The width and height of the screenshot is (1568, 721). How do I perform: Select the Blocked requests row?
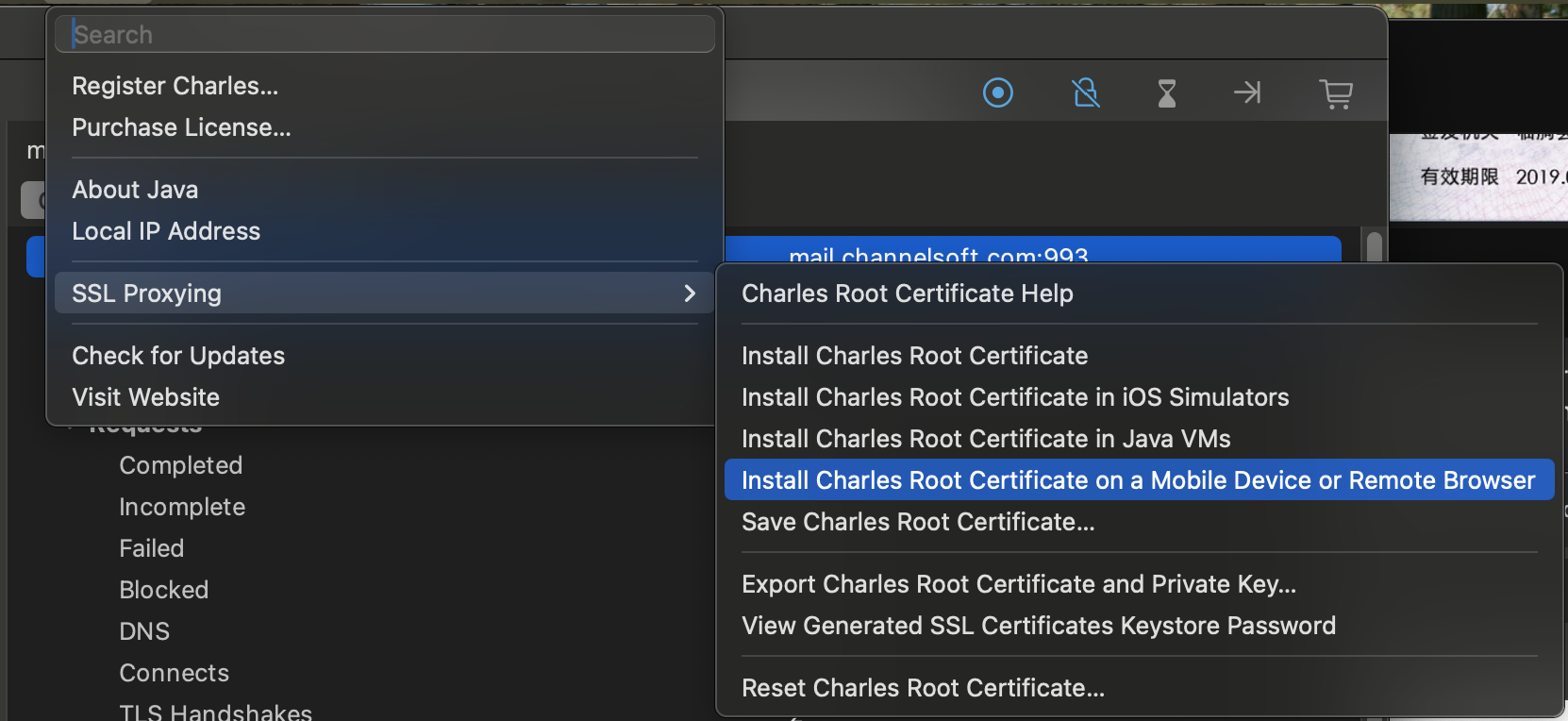click(164, 590)
